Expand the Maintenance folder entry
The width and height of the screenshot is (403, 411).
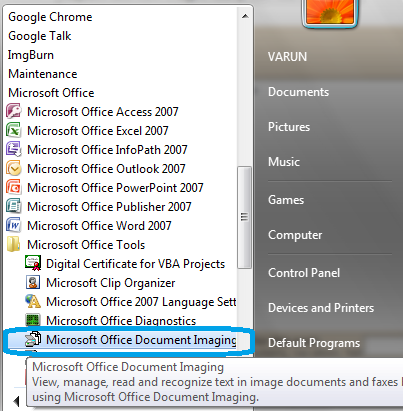click(43, 74)
